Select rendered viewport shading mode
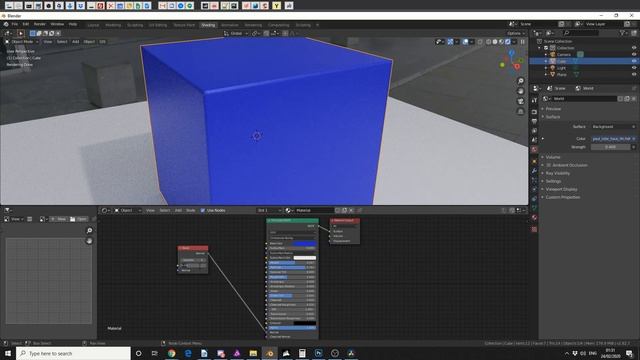The image size is (640, 360). pos(508,42)
